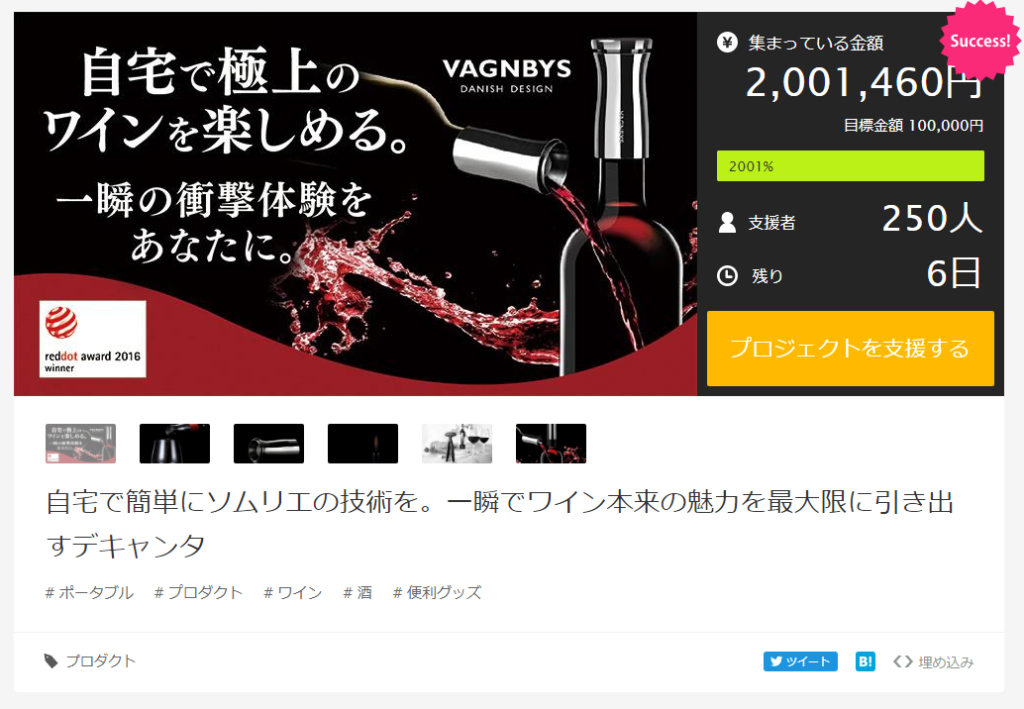Click the clock icon beside 残り
The image size is (1024, 709).
(x=727, y=276)
